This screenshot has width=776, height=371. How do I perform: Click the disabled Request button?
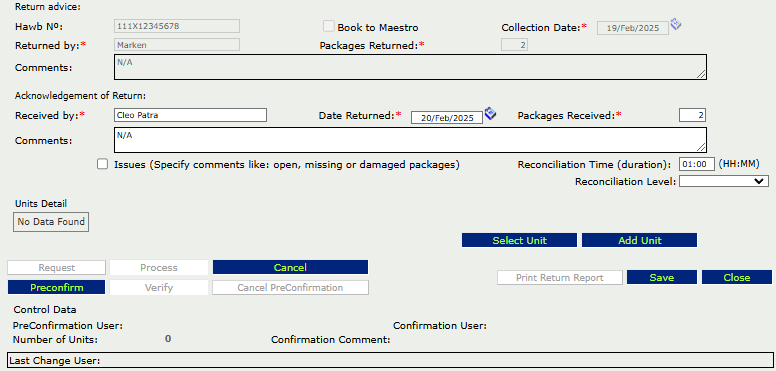point(56,268)
